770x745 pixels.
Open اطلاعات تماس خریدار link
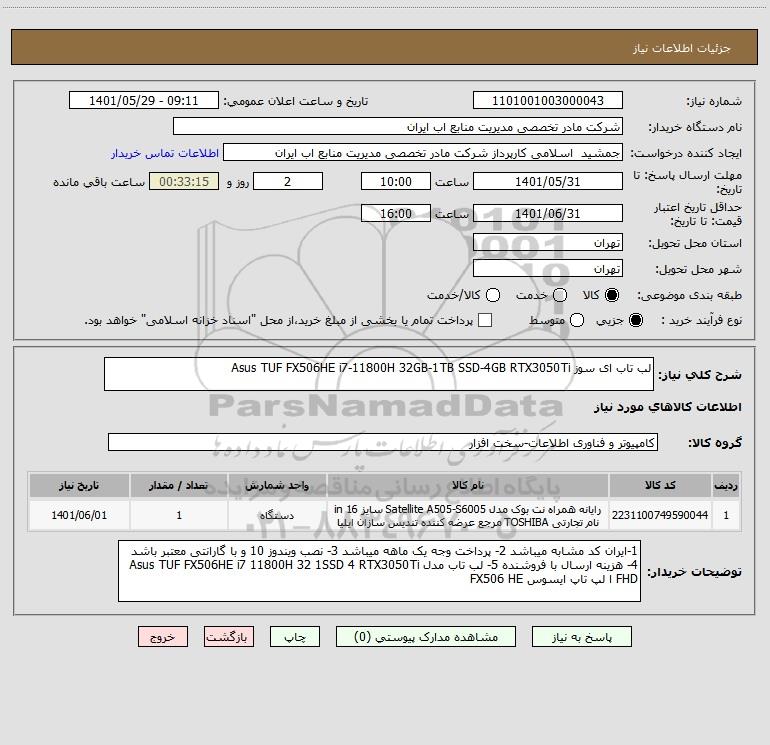click(x=165, y=153)
